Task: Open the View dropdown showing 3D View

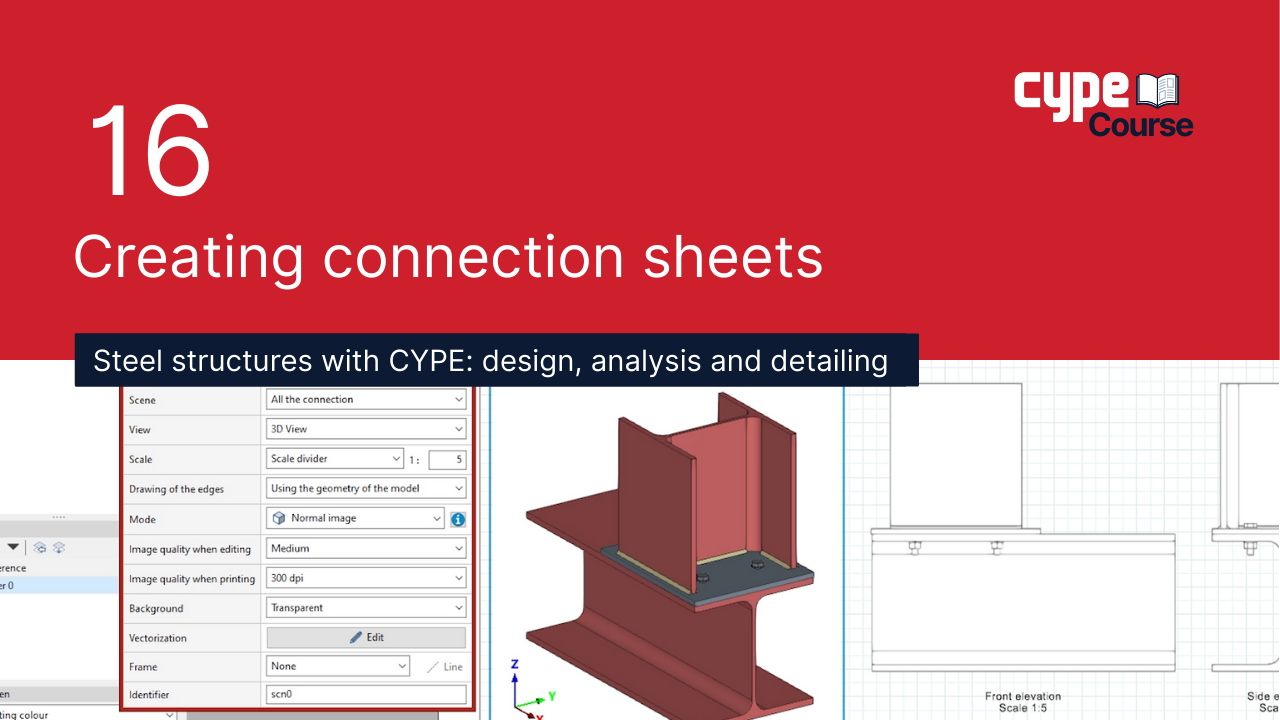Action: coord(367,429)
